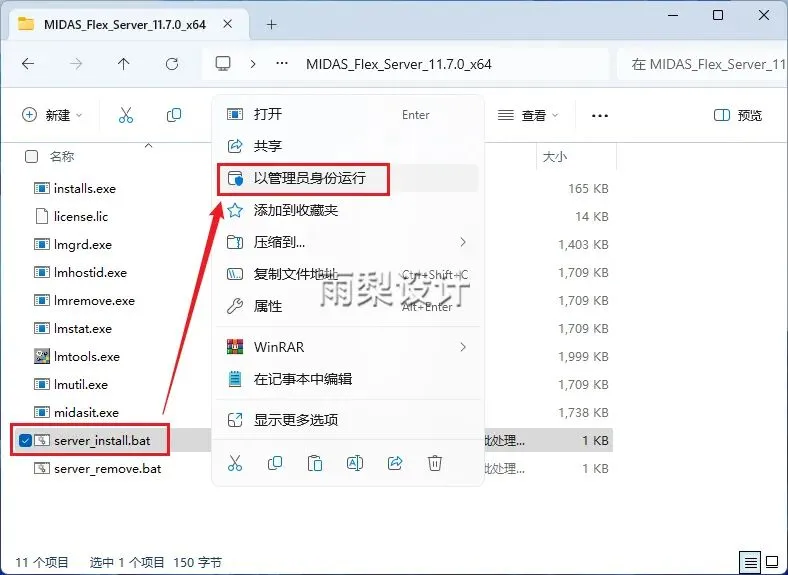The width and height of the screenshot is (788, 575).
Task: Click the context menu Delete trash icon
Action: point(435,463)
